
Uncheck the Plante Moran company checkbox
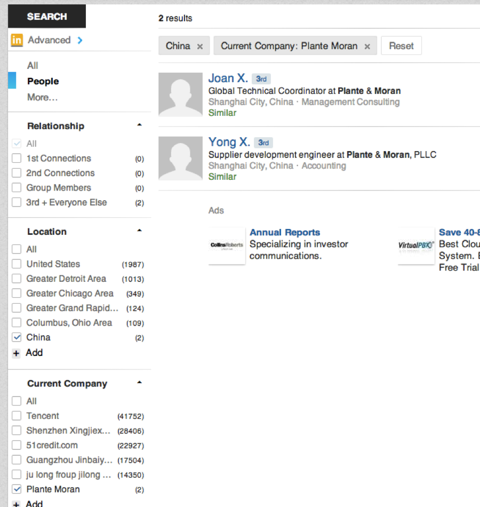pyautogui.click(x=16, y=489)
